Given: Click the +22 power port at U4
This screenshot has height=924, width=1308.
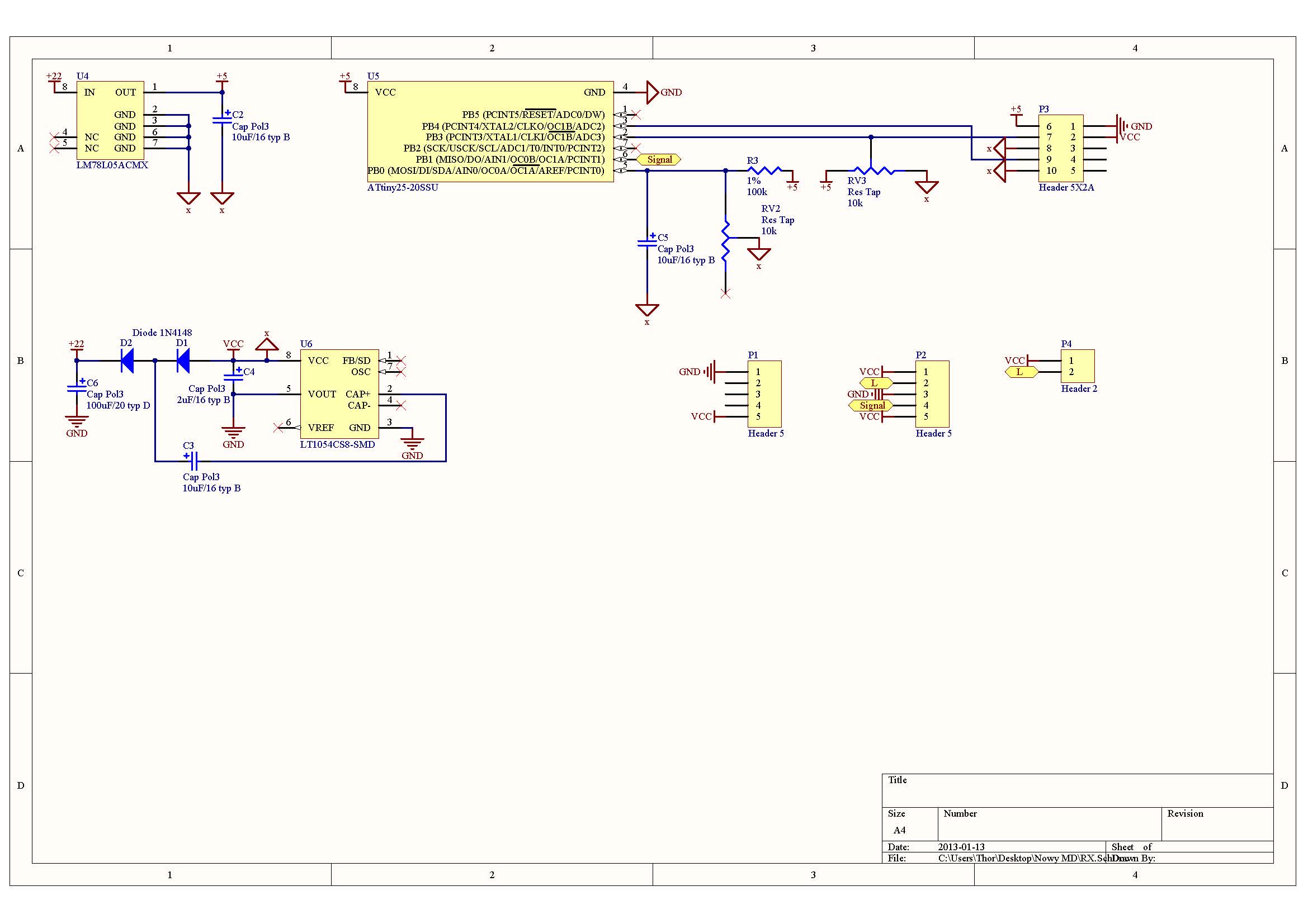Looking at the screenshot, I should [54, 80].
